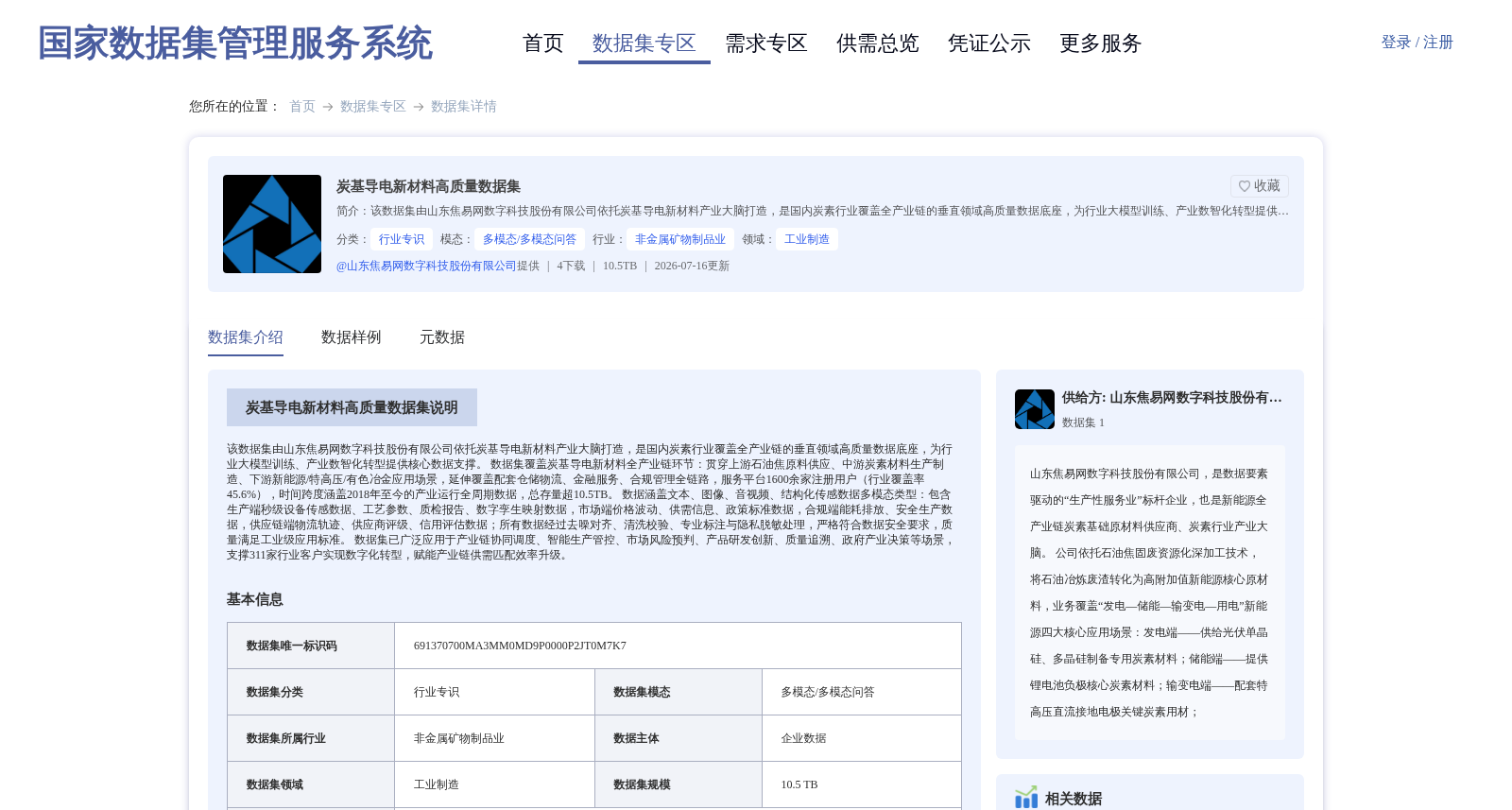Open 凭证公示 in top navigation
The image size is (1512, 810).
[x=989, y=43]
